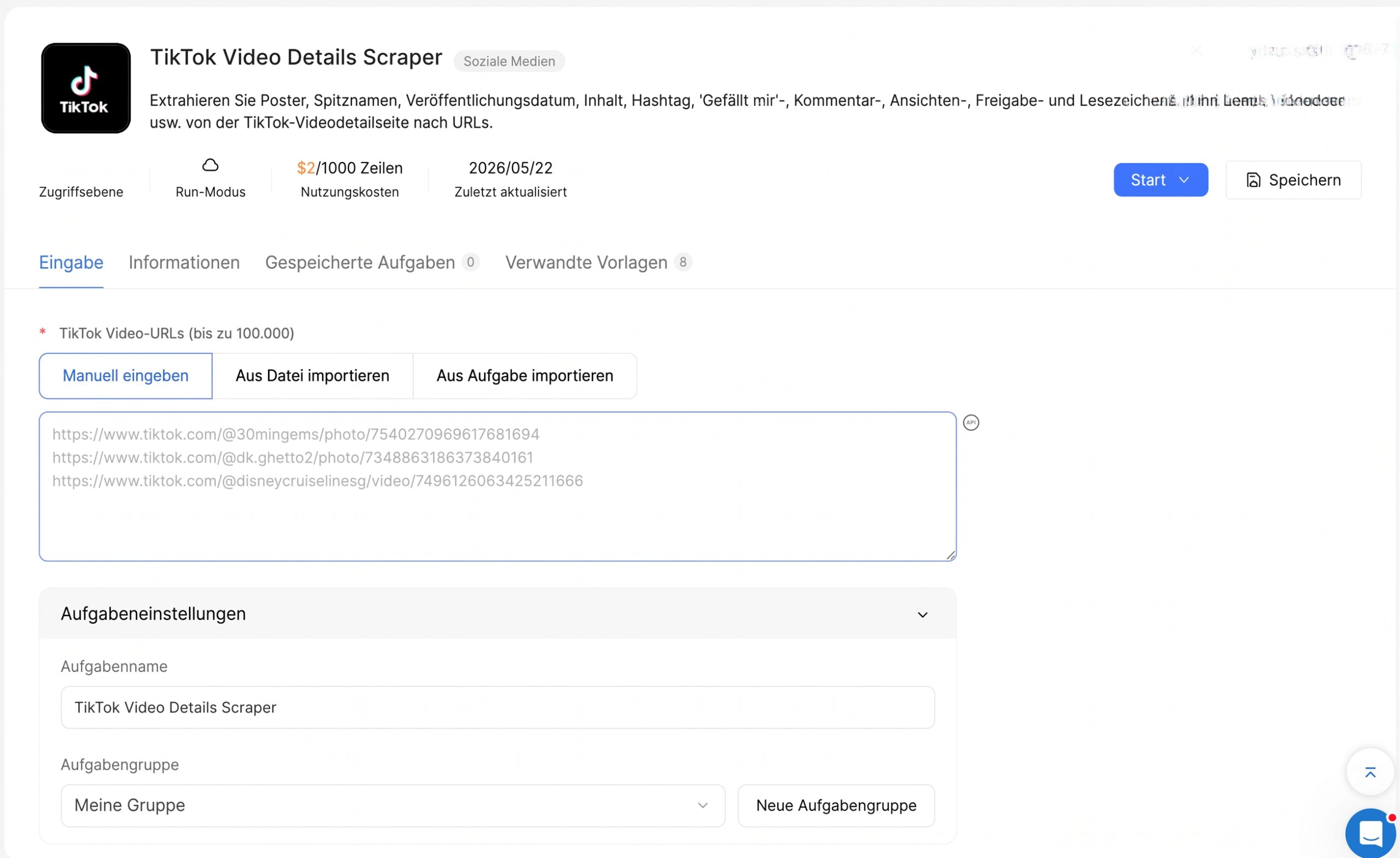Click the Neue Aufgabengruppe button
Screen dimensions: 1400x858
836,805
